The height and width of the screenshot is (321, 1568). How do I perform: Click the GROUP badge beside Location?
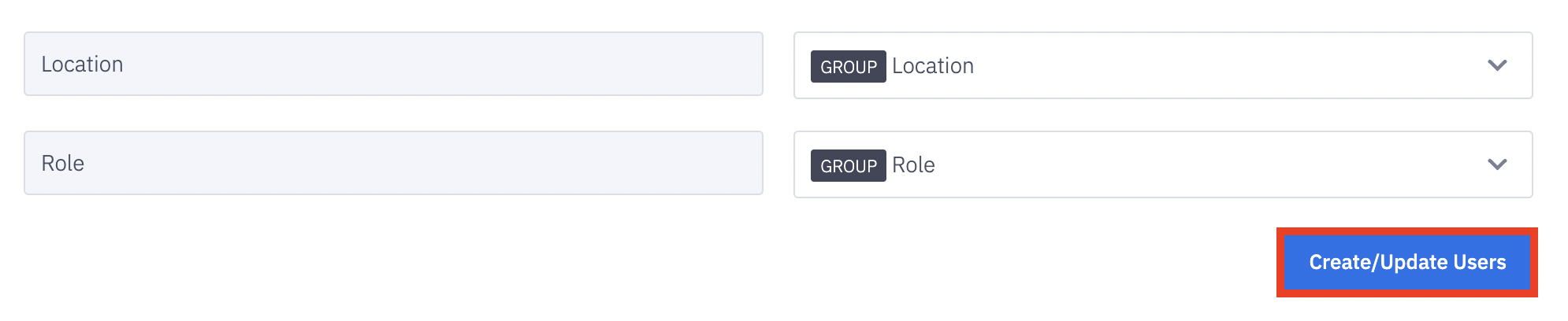pos(848,66)
